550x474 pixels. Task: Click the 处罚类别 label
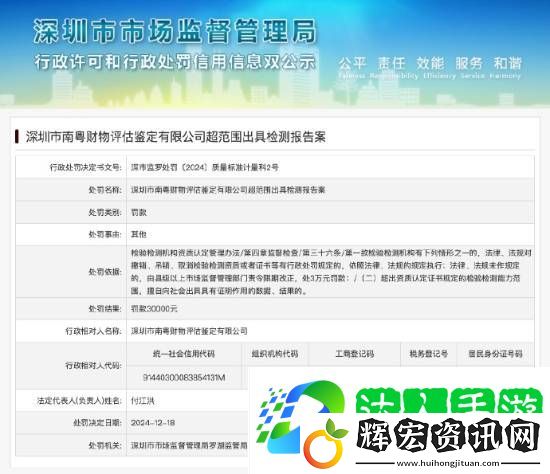105,212
